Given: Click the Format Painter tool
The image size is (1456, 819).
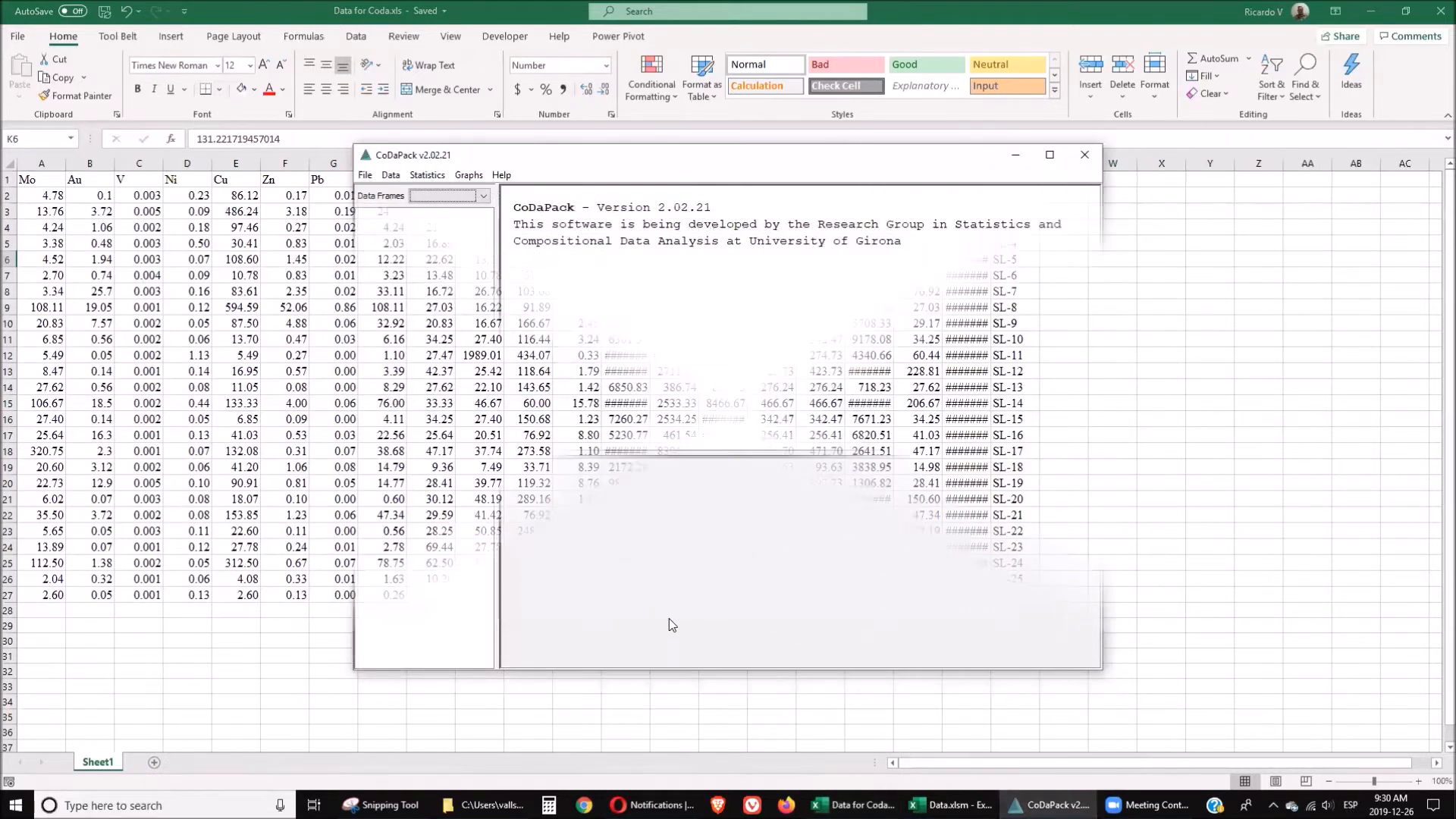Looking at the screenshot, I should 75,96.
